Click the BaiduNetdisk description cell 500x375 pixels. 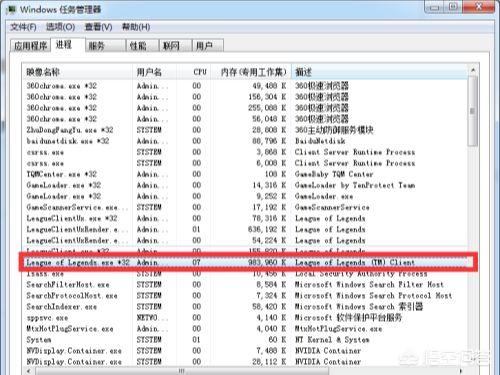coord(320,141)
